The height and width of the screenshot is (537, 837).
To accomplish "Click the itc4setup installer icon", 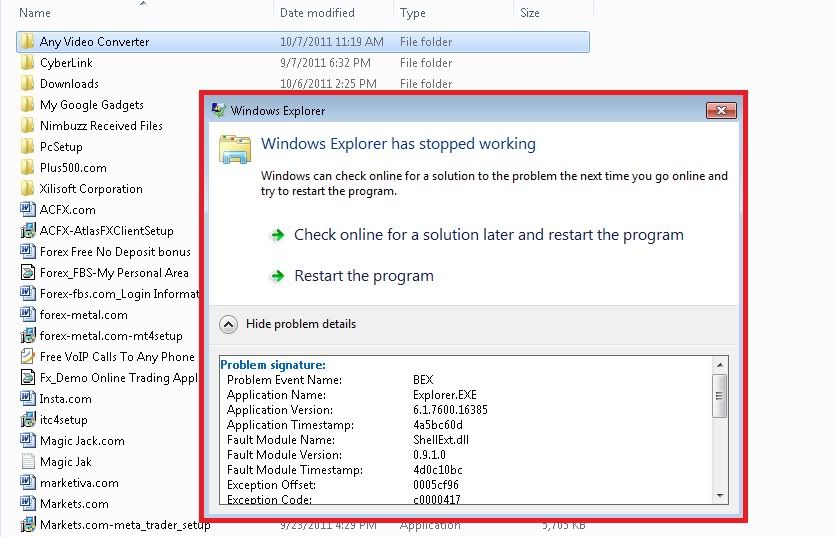I will [28, 420].
